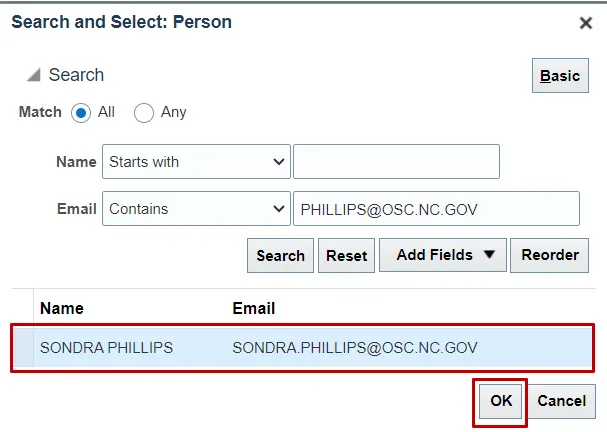
Task: Sort by the Name column header
Action: click(62, 308)
